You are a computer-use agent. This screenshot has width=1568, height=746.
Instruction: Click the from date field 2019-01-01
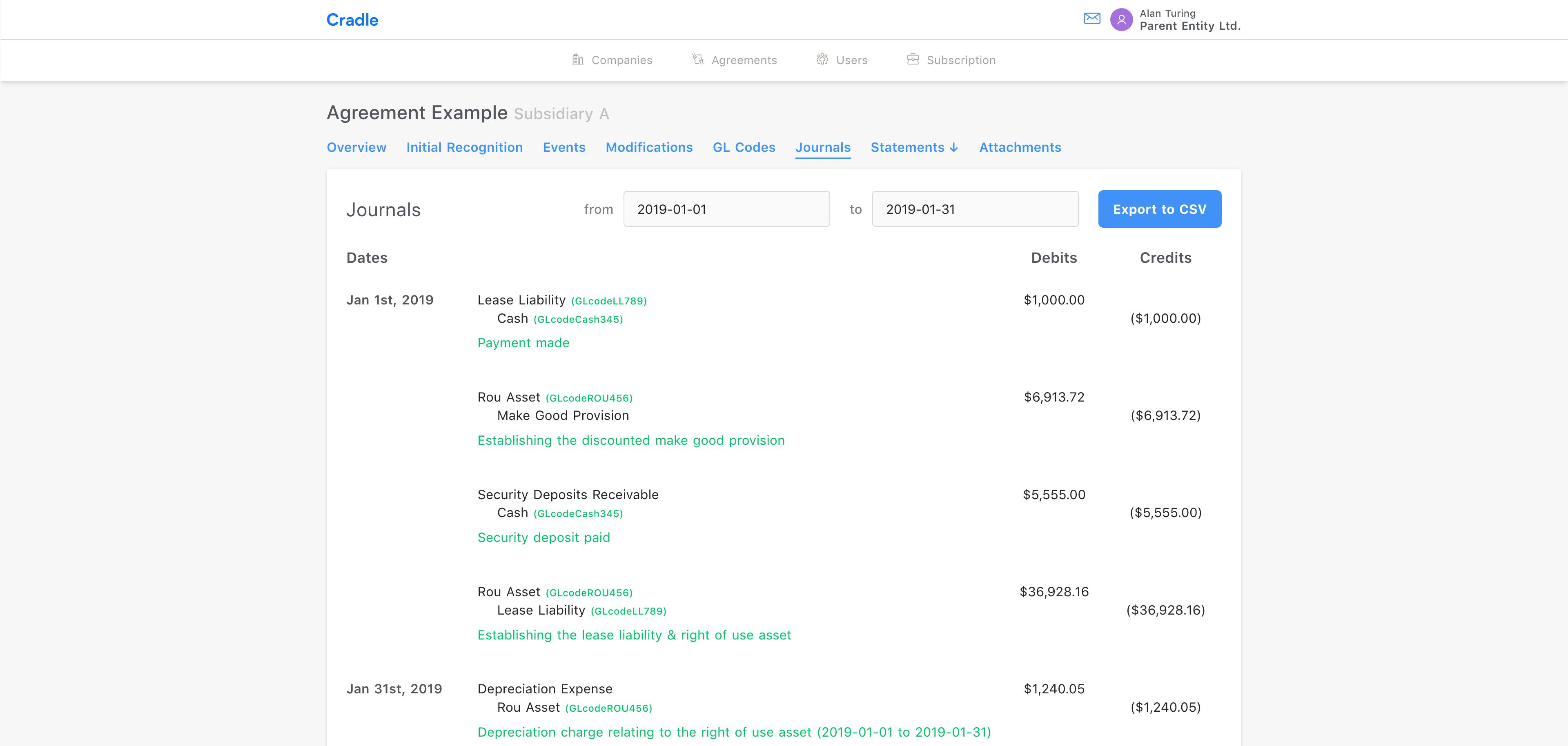[x=726, y=209]
